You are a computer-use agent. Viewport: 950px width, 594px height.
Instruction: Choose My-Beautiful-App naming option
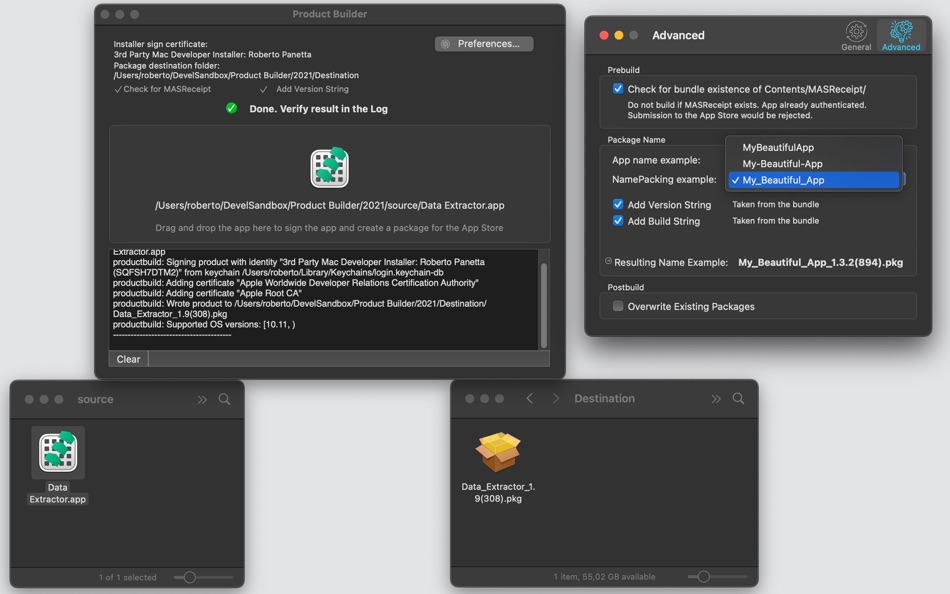click(814, 164)
